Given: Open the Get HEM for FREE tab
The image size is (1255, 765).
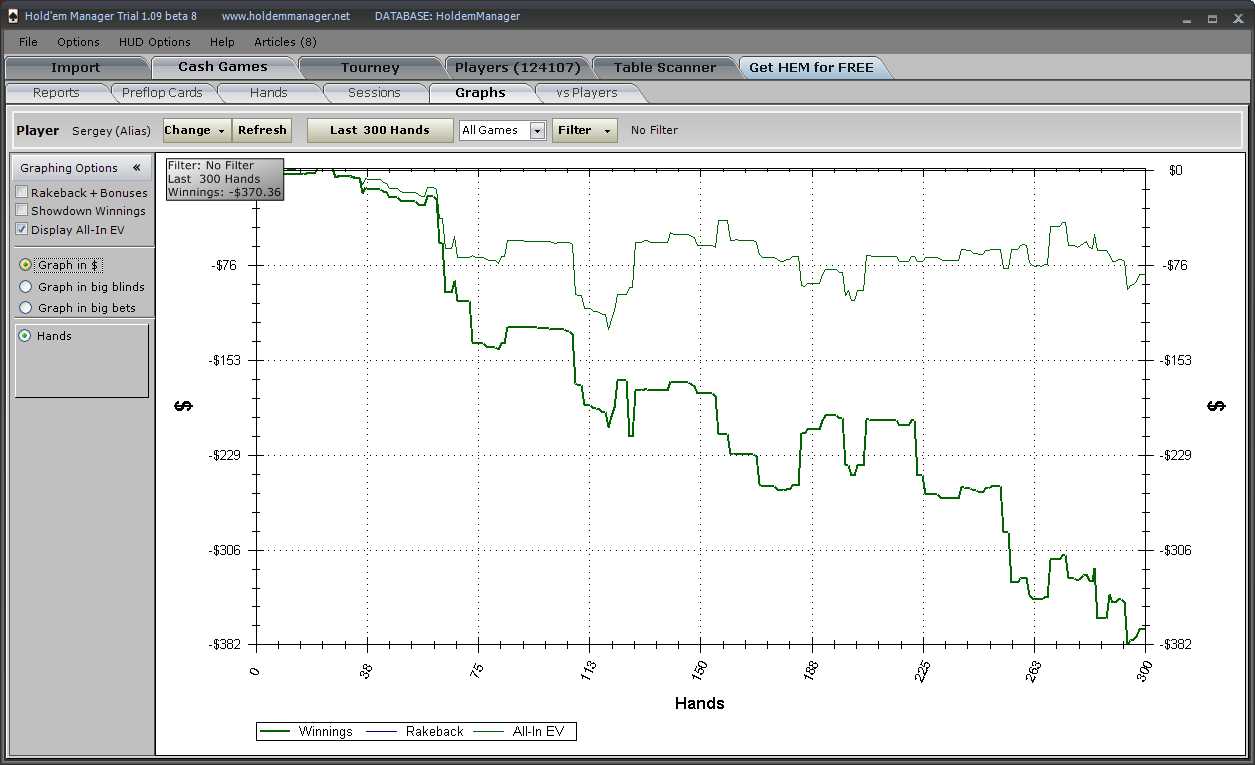Looking at the screenshot, I should tap(810, 68).
